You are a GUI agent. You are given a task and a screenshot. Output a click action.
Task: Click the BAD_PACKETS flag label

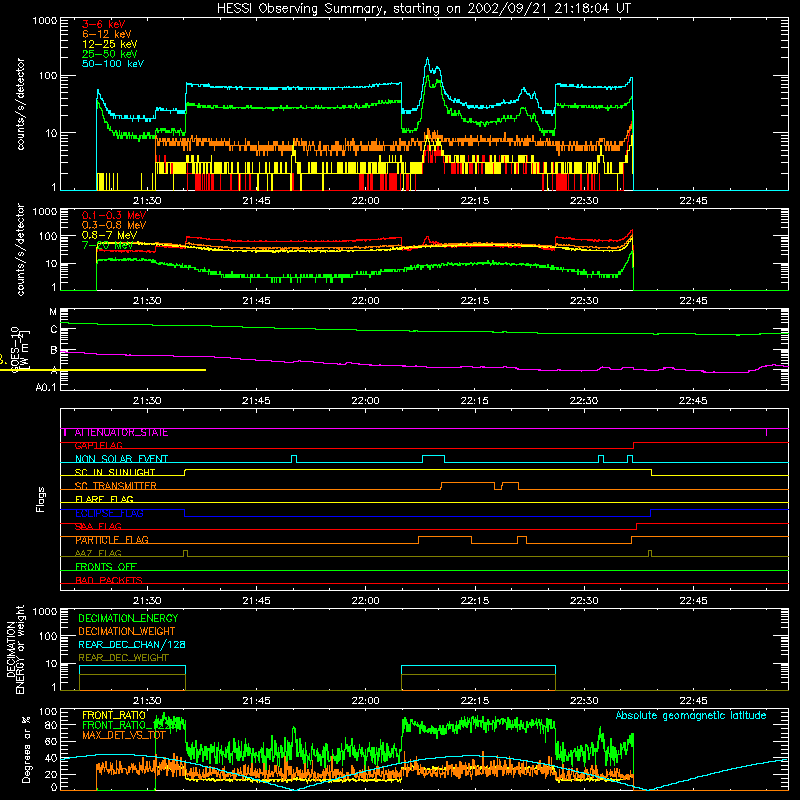(109, 580)
